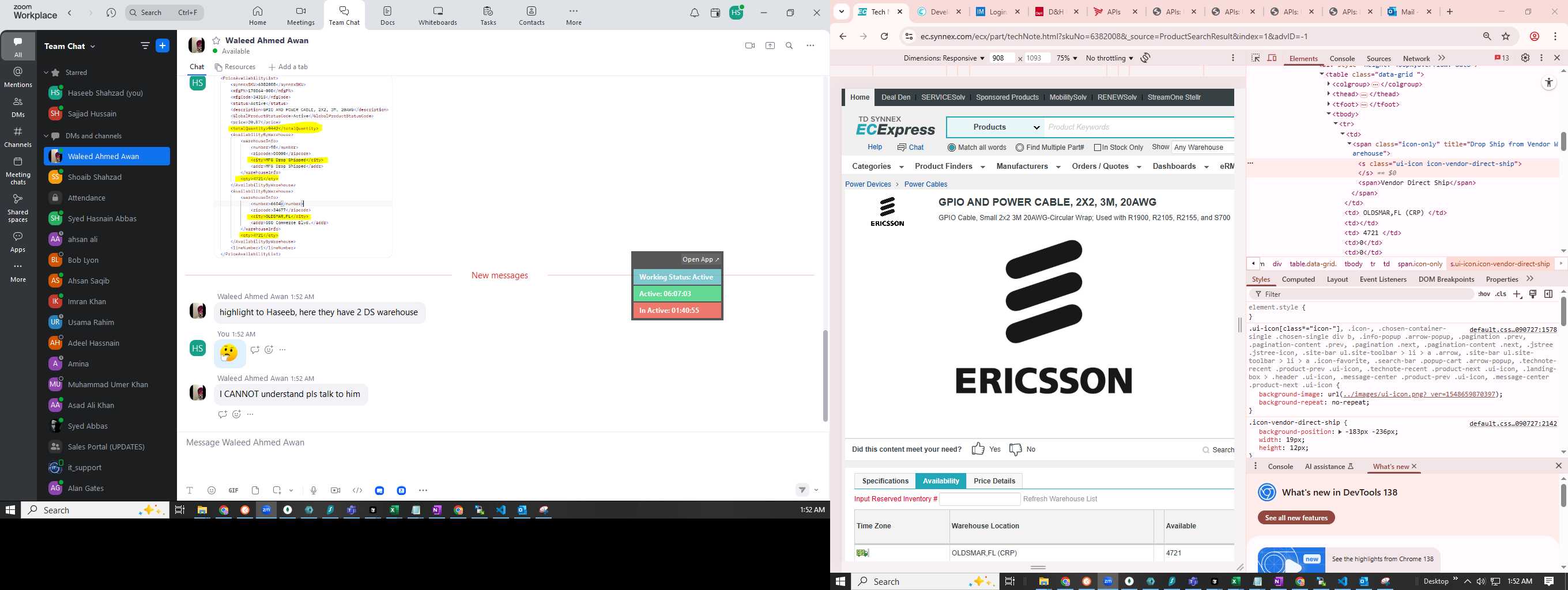Toggle the computed styles sidebar pane

1548,294
